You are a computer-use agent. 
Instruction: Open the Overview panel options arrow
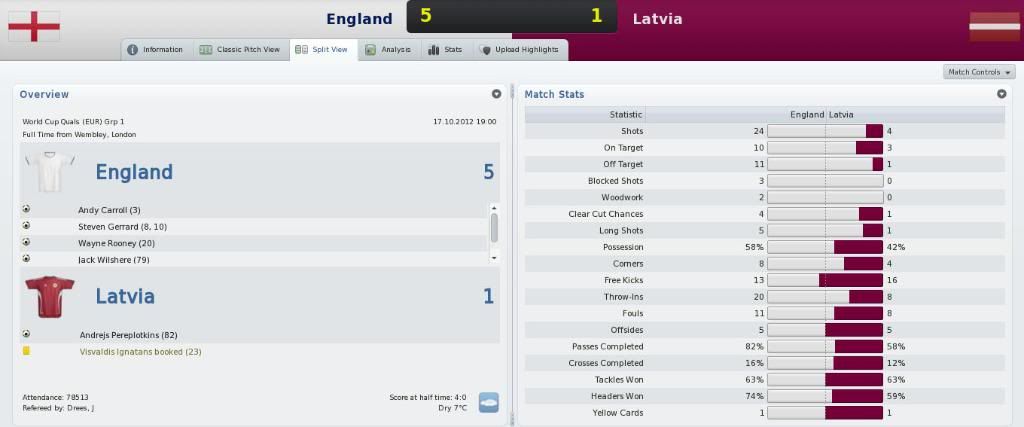(x=496, y=94)
